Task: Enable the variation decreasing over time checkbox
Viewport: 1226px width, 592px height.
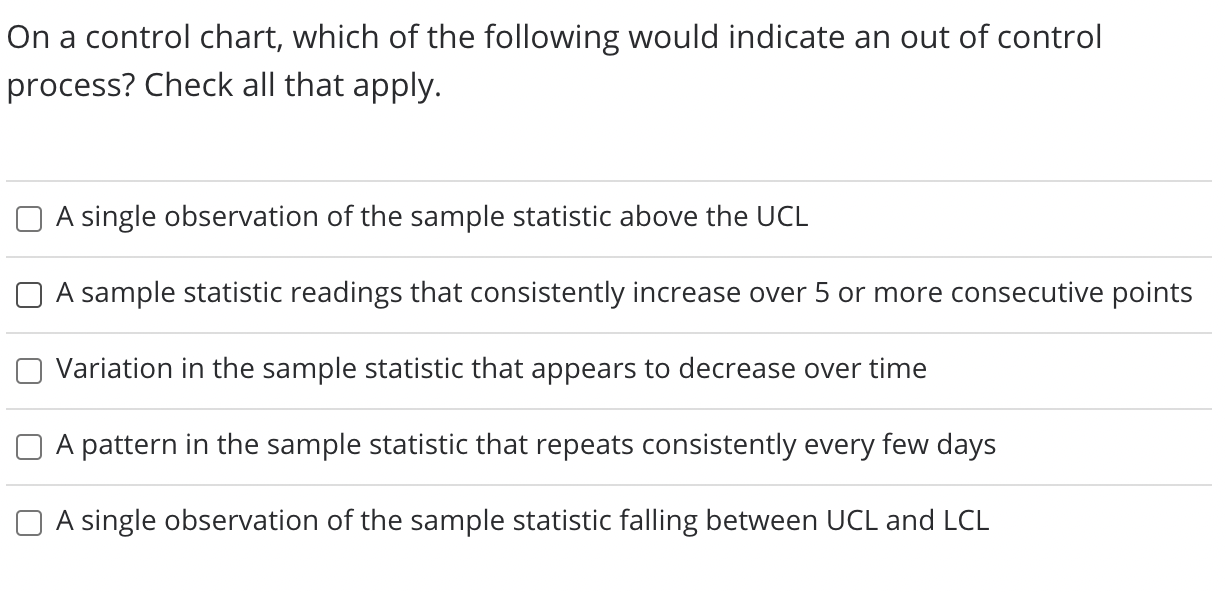Action: [x=29, y=371]
